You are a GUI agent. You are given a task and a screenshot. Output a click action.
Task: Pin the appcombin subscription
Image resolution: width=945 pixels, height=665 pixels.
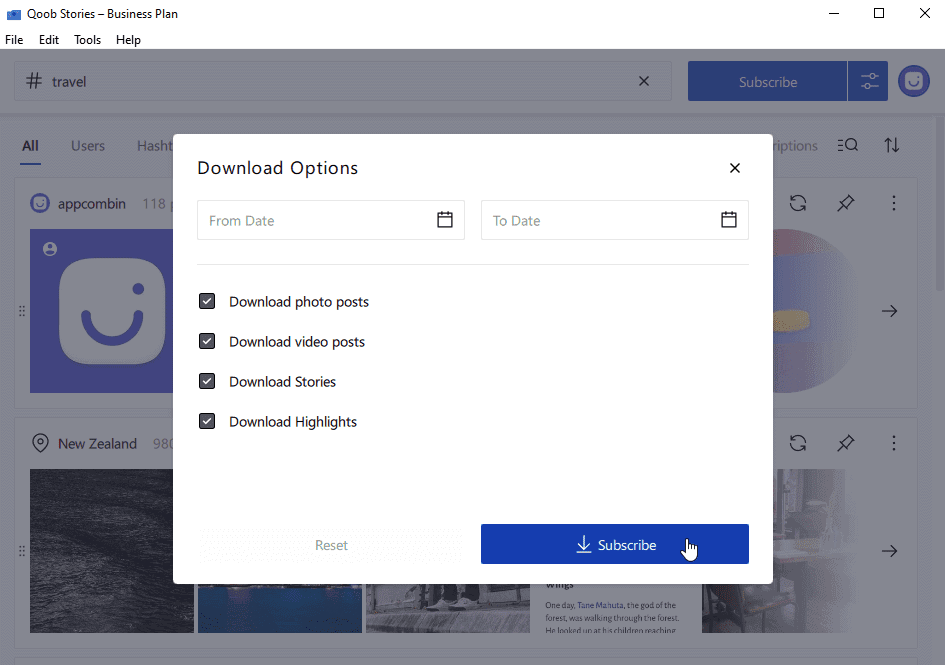[846, 203]
